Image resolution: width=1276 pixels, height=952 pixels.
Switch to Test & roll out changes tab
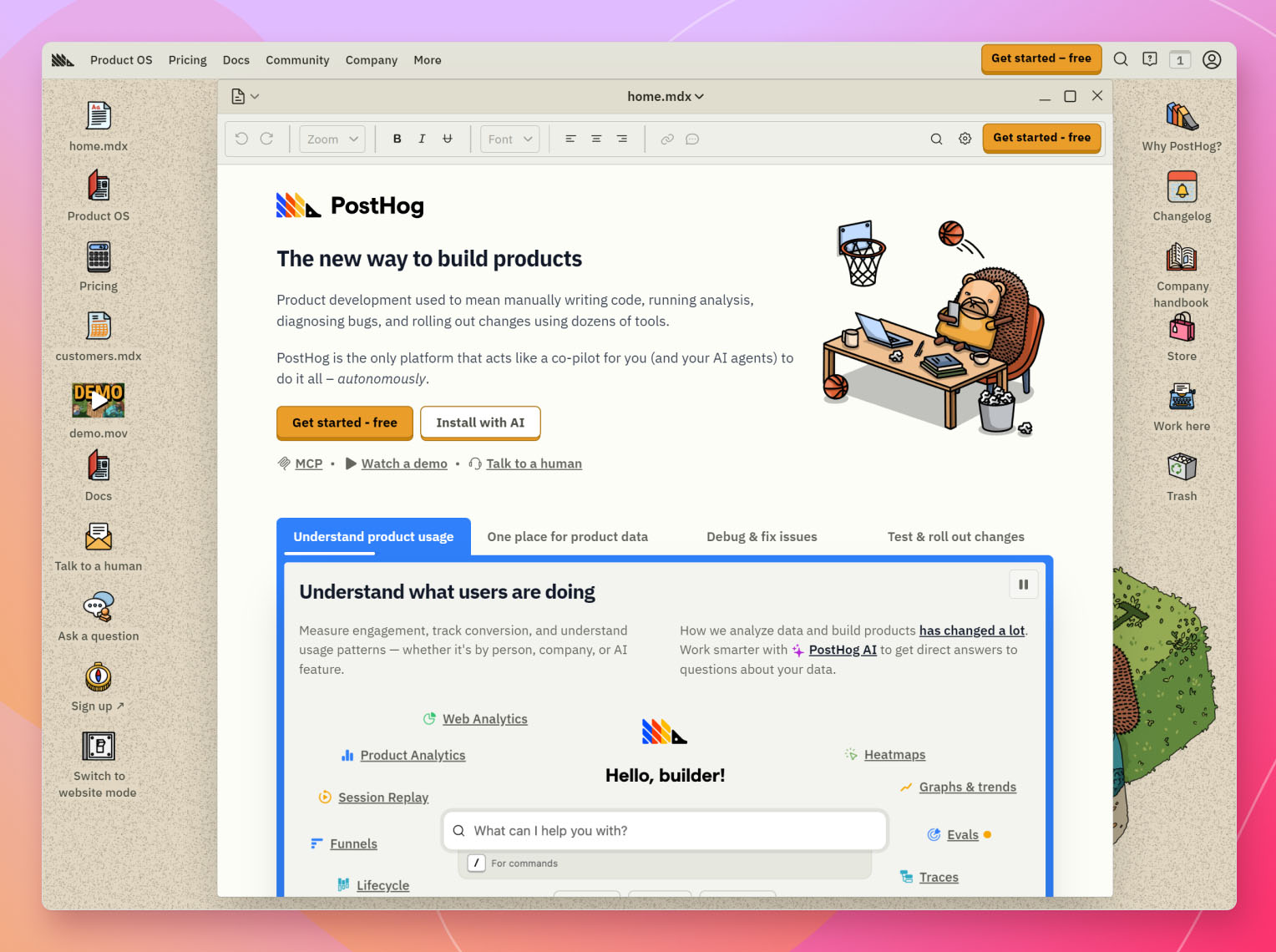(x=955, y=536)
